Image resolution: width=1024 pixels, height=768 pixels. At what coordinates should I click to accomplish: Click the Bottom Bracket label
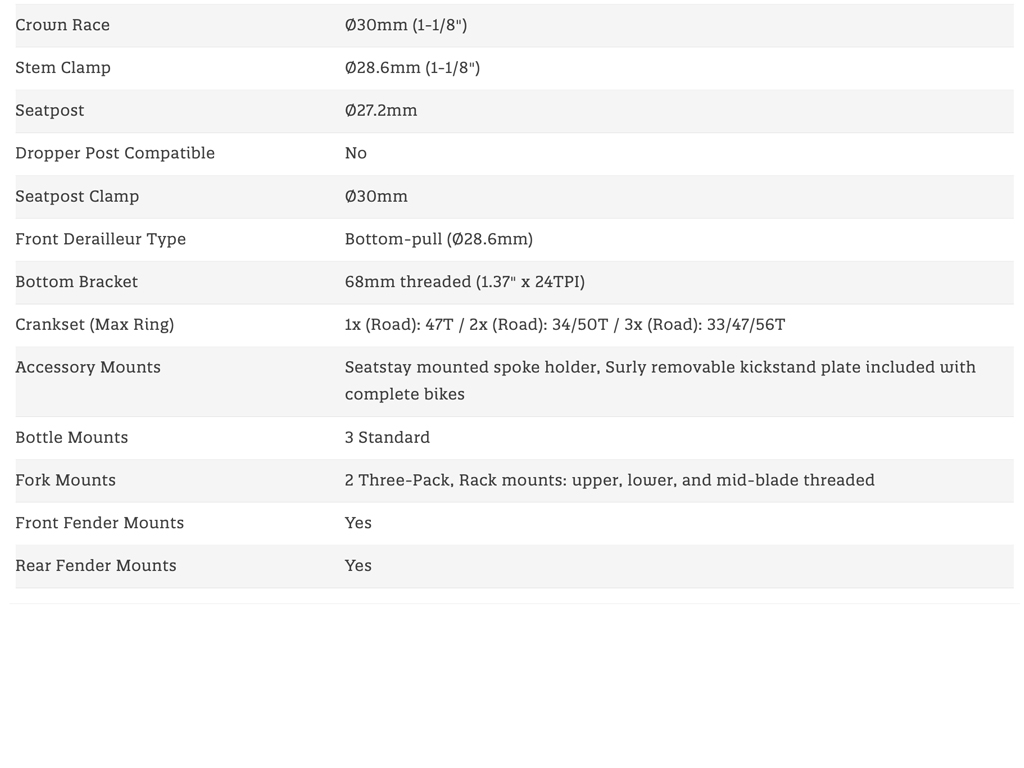pyautogui.click(x=77, y=282)
